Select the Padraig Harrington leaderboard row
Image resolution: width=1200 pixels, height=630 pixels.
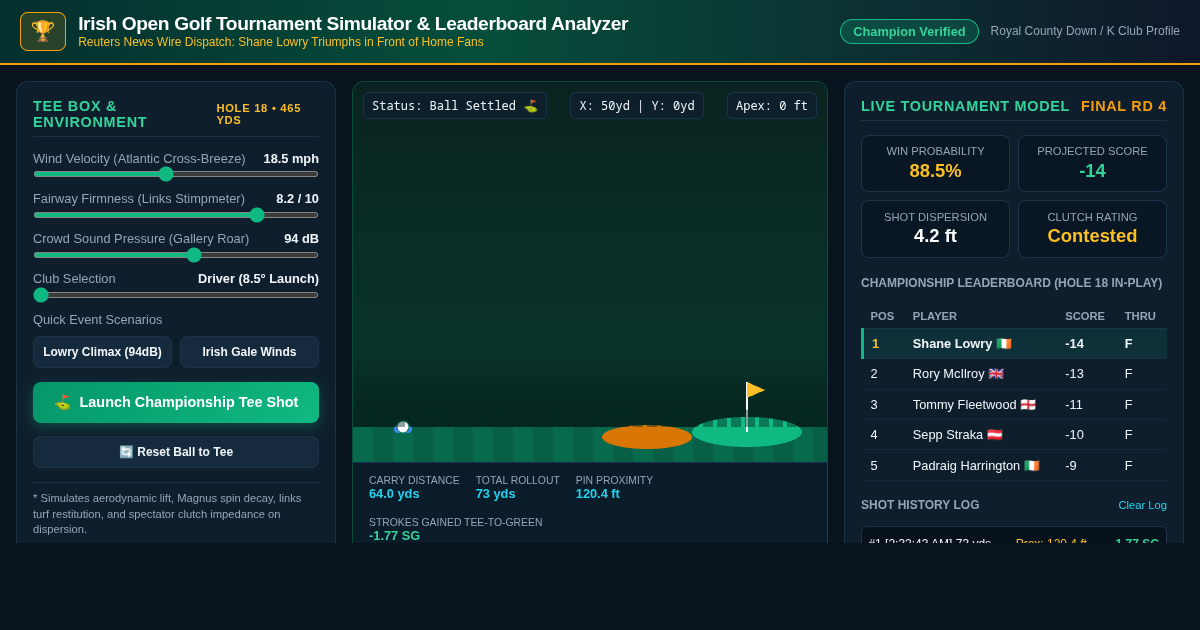pyautogui.click(x=1014, y=466)
